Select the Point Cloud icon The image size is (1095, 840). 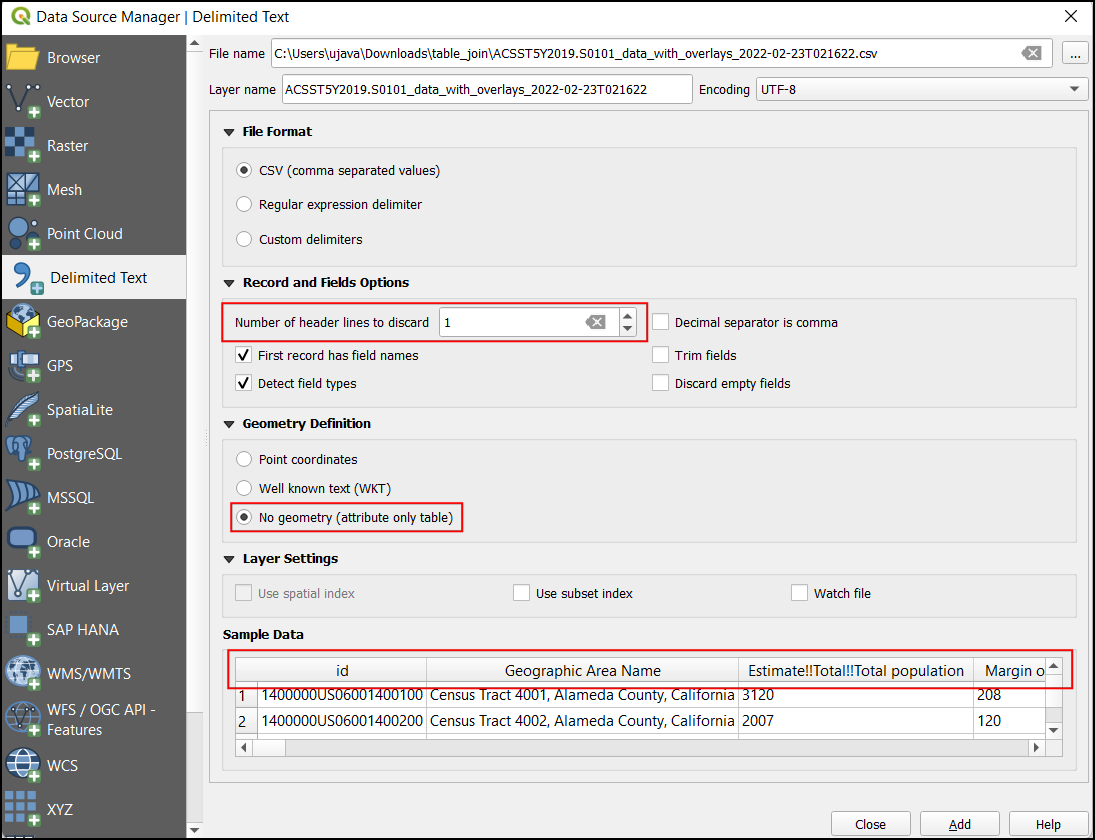tap(23, 234)
